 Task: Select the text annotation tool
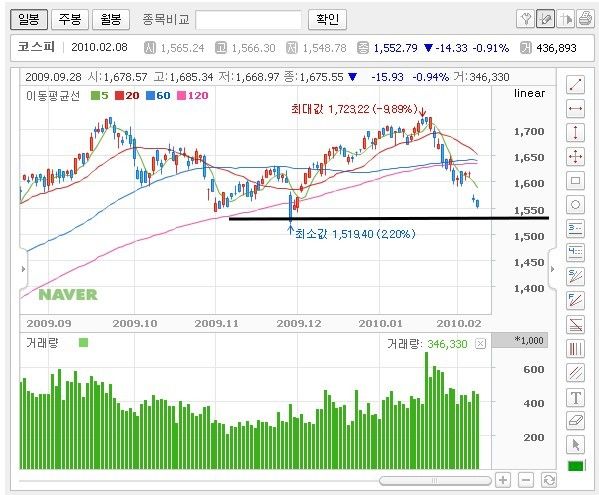pos(575,397)
